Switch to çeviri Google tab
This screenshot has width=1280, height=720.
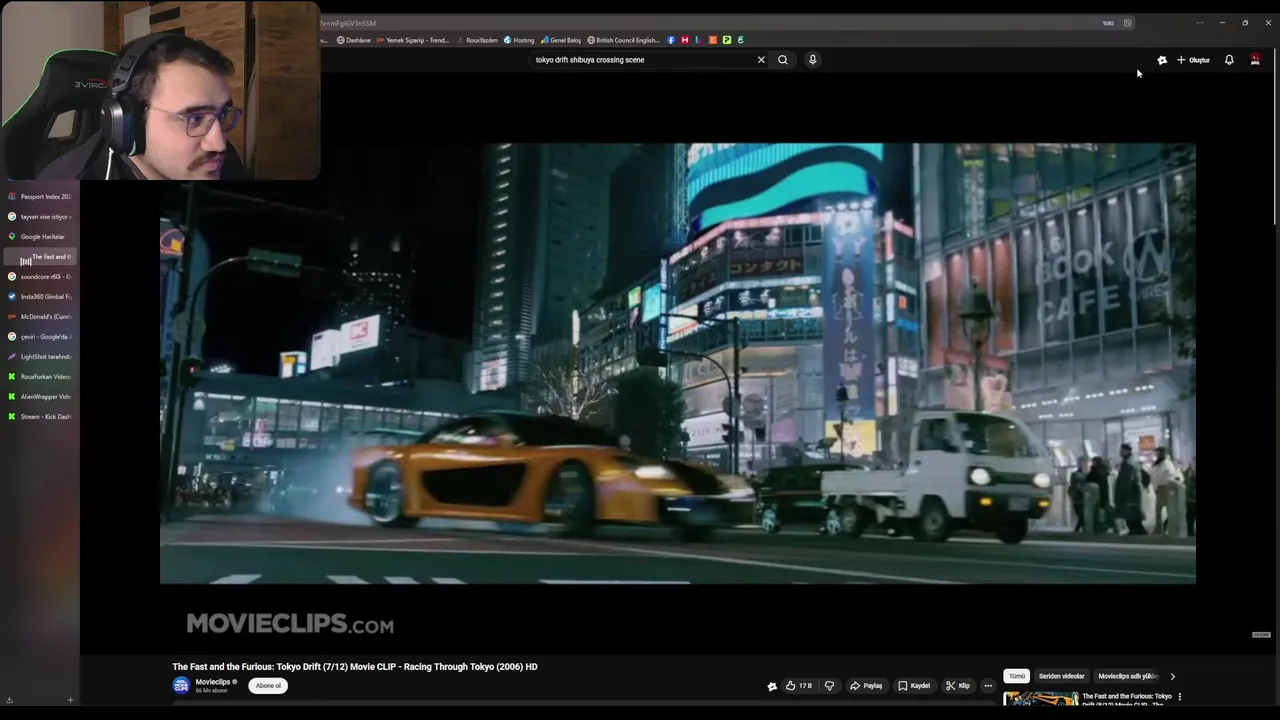point(40,337)
